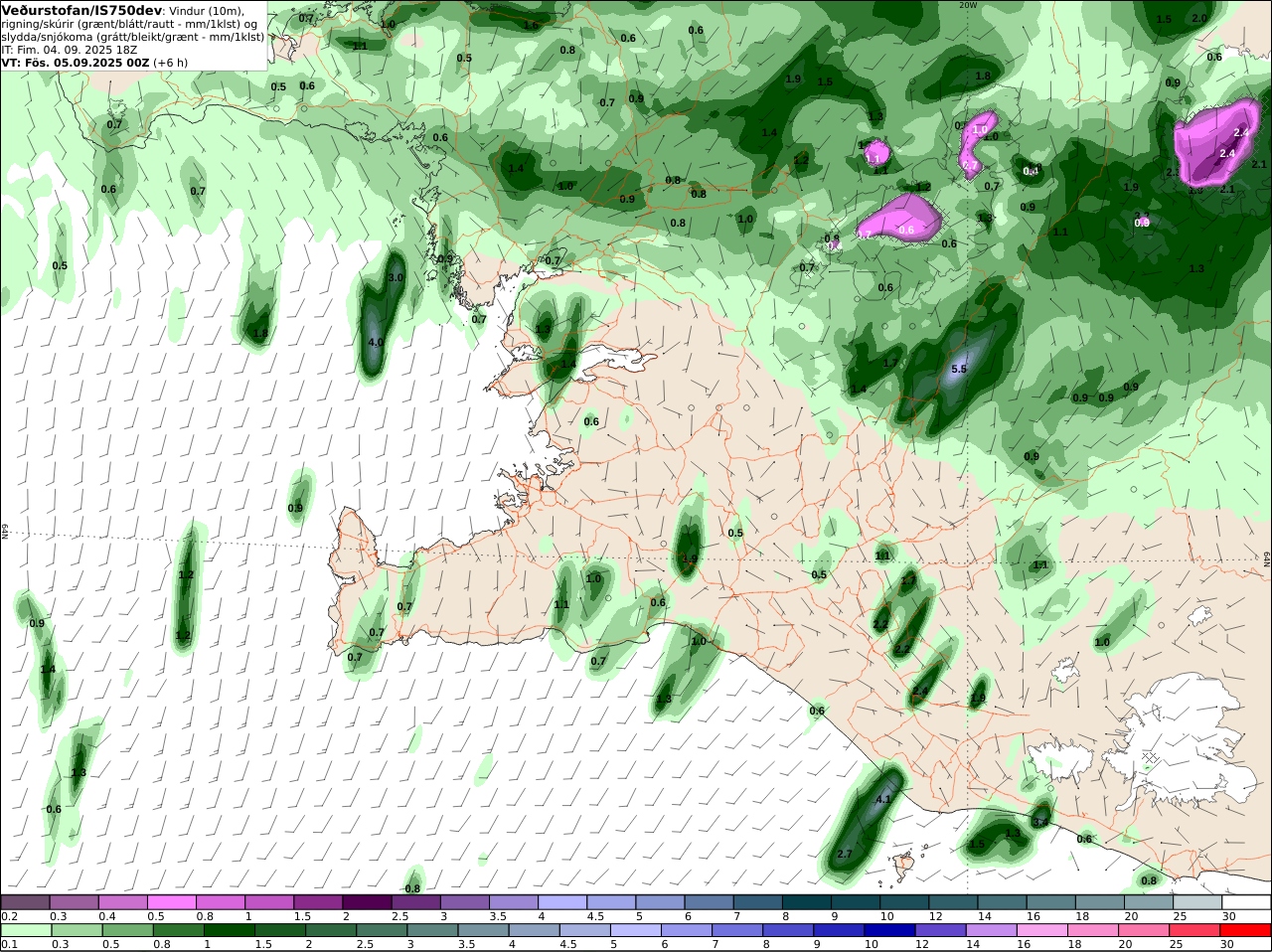This screenshot has width=1272, height=952.
Task: Click the 'IT: Fim. 04. 09. 2025 18Z' init time
Action: [69, 49]
